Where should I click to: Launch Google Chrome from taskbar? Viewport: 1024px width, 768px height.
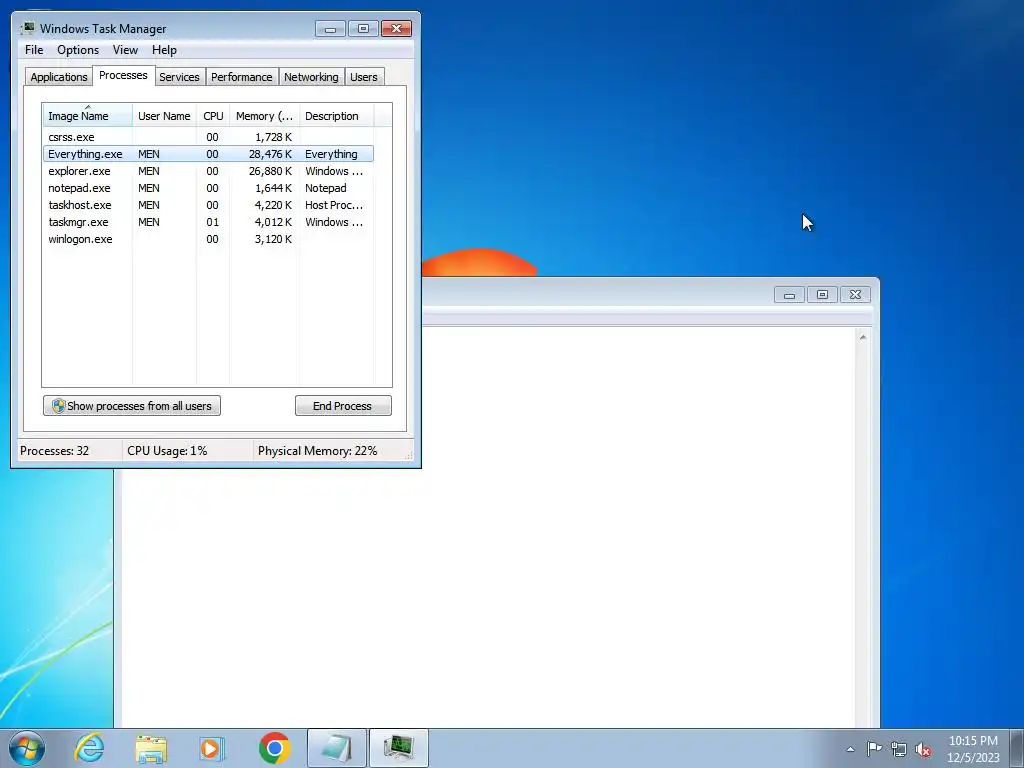(x=274, y=748)
